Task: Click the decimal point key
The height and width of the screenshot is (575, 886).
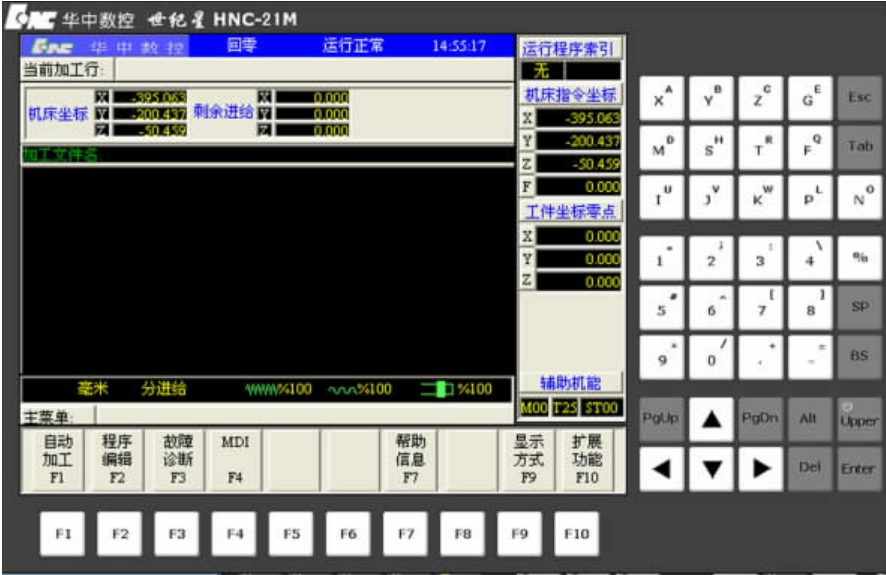Action: coord(761,358)
